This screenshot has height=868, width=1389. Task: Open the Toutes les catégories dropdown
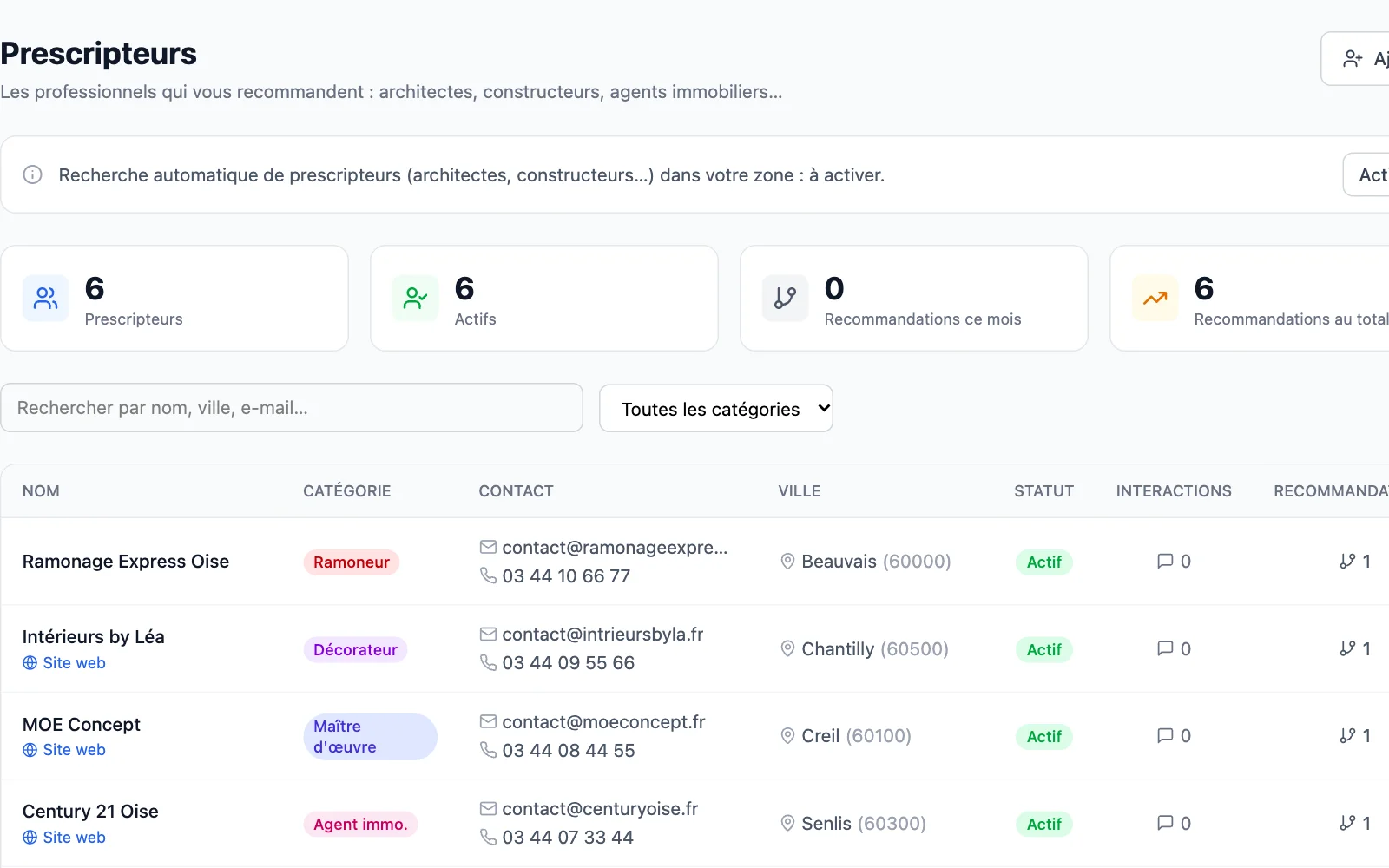[x=716, y=408]
